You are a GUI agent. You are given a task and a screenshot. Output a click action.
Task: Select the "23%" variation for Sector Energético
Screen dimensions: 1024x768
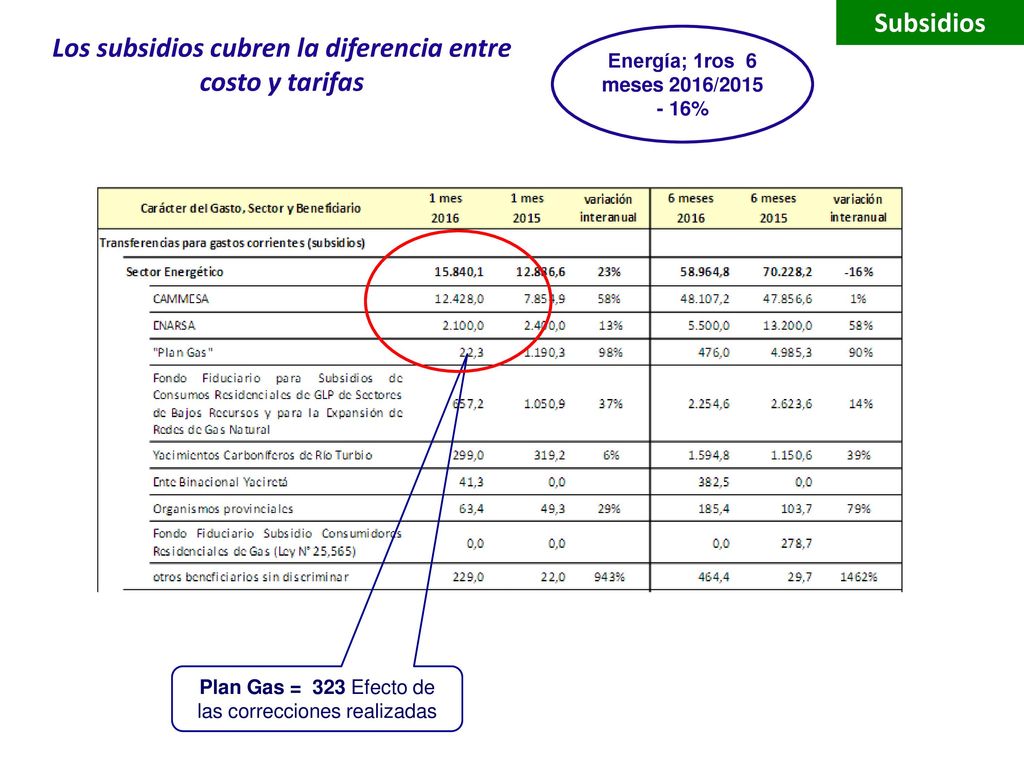(609, 272)
